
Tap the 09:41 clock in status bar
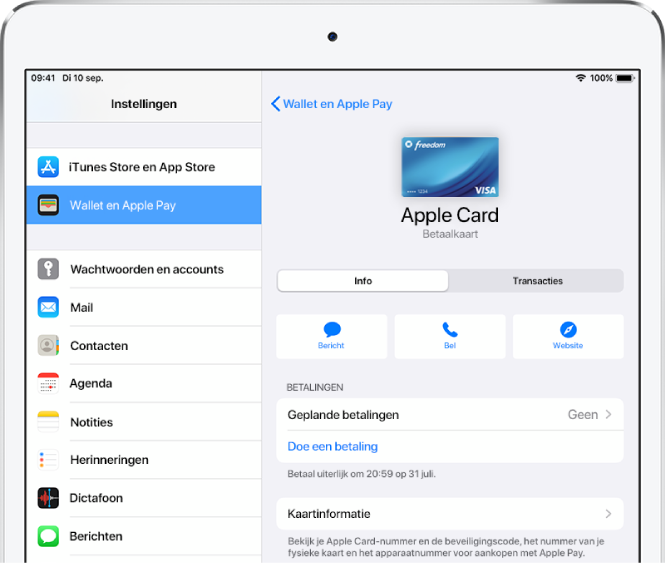coord(43,78)
